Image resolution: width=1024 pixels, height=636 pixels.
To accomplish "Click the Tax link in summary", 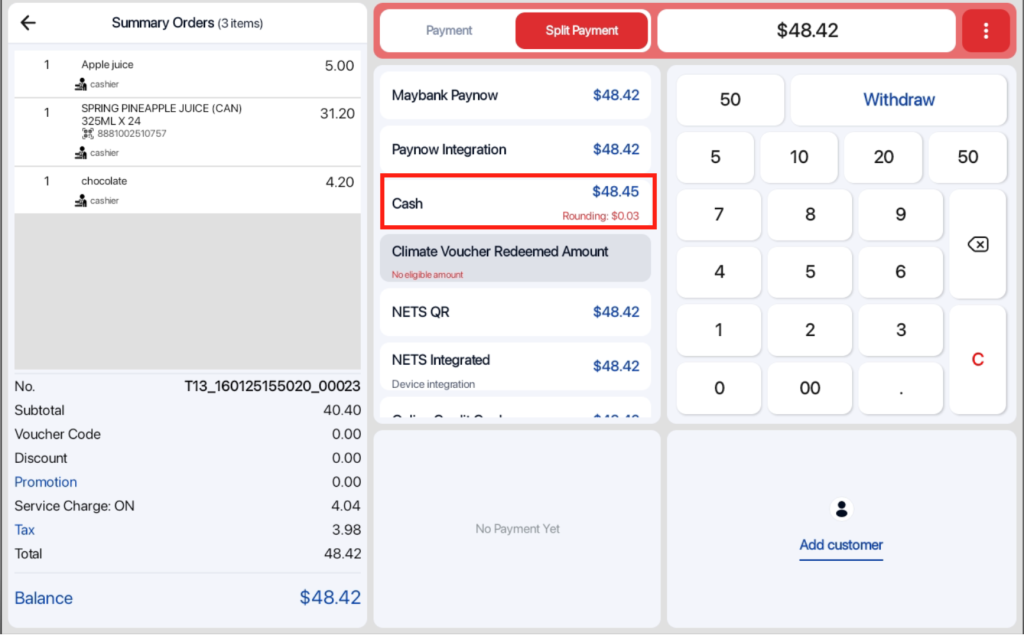I will 25,530.
